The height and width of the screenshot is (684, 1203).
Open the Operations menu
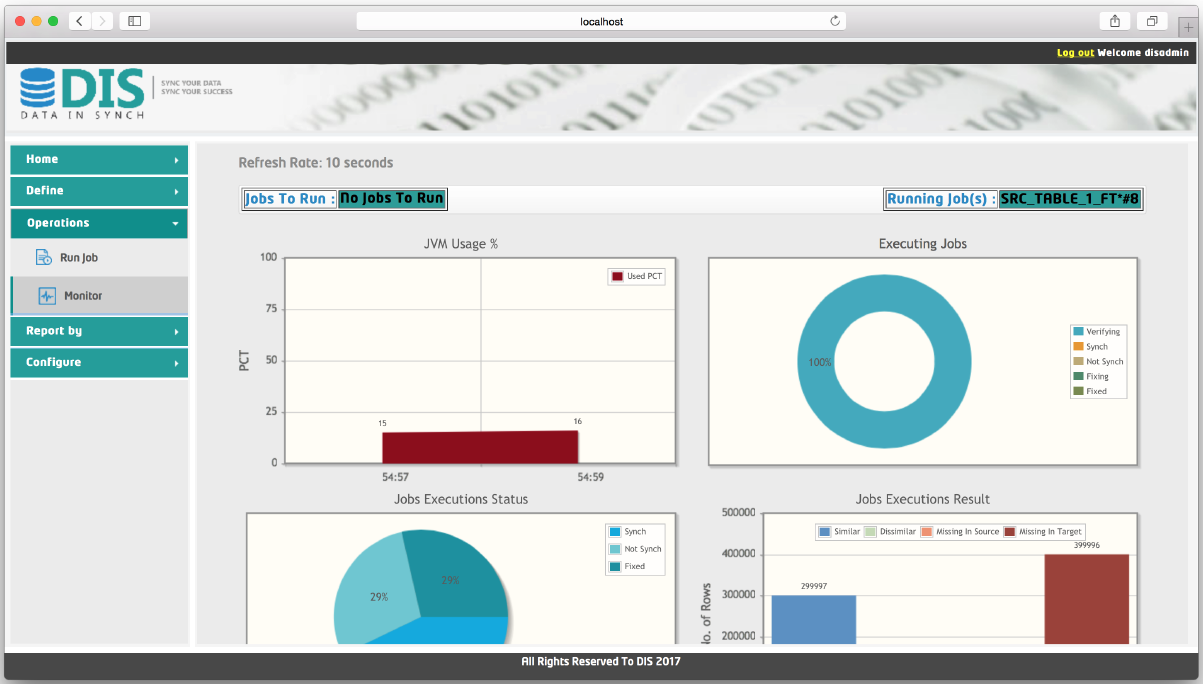tap(99, 223)
